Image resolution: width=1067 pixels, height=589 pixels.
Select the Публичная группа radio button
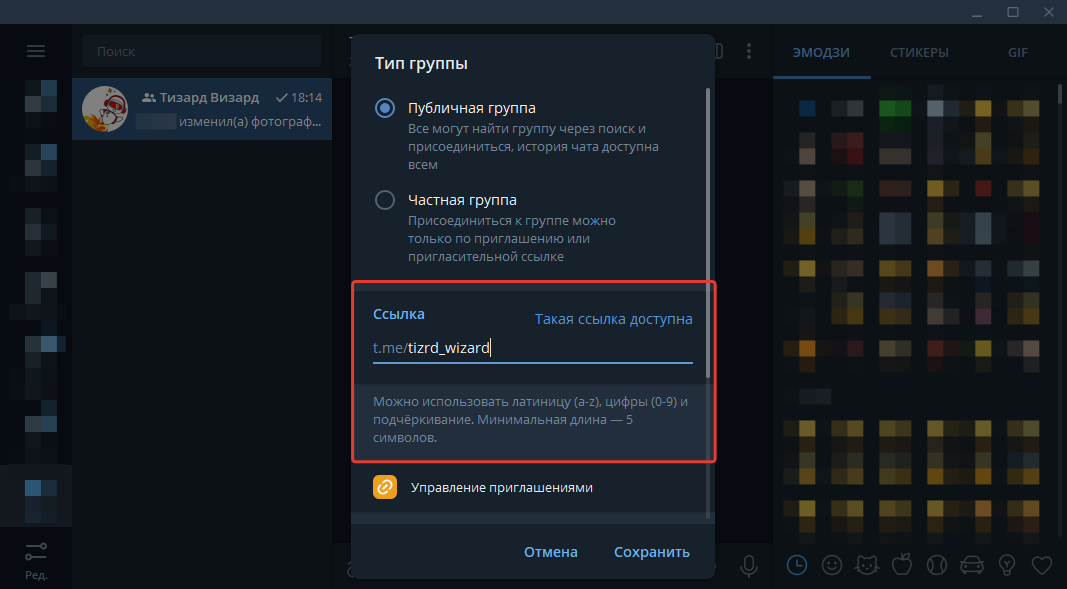coord(385,108)
